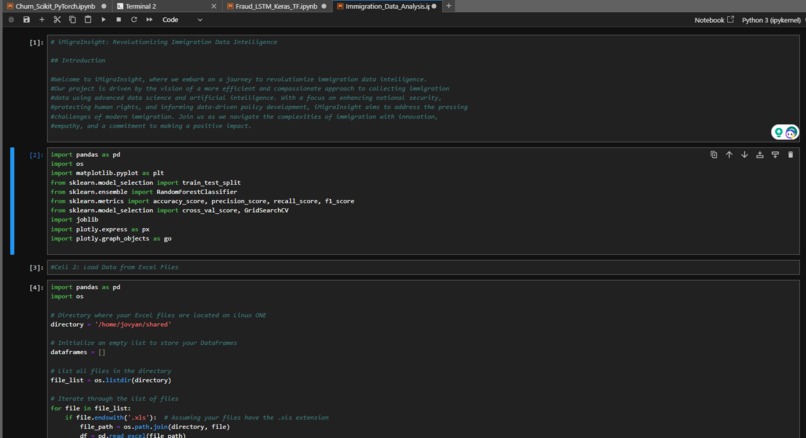The image size is (806, 438).
Task: Save the notebook with the floppy disk icon
Action: point(26,20)
